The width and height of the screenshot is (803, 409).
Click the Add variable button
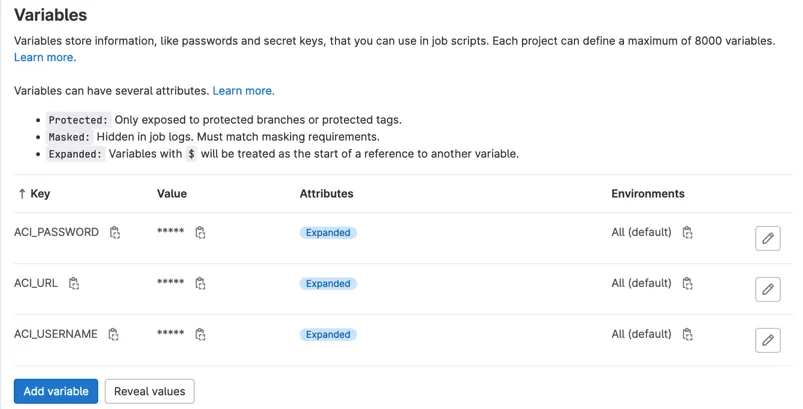click(56, 391)
